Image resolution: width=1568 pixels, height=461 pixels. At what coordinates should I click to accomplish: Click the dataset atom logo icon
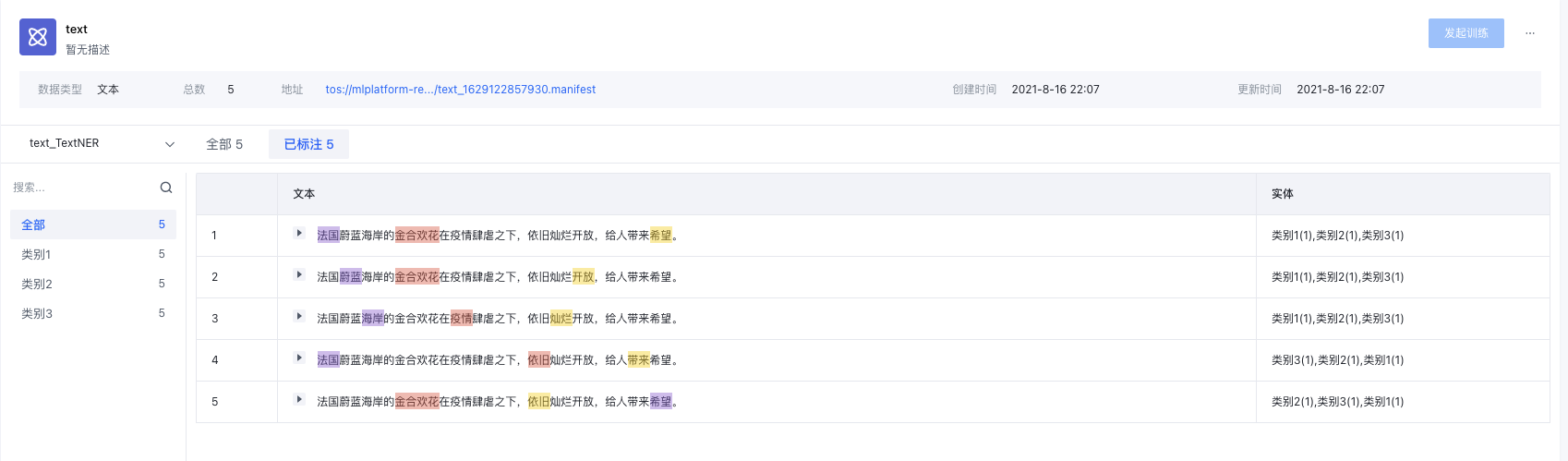click(38, 37)
